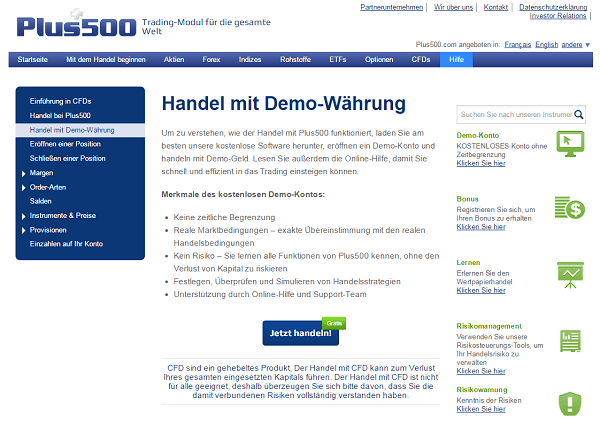Viewport: 600px width, 421px height.
Task: Click the Bonus dollar coin icon
Action: tap(570, 207)
